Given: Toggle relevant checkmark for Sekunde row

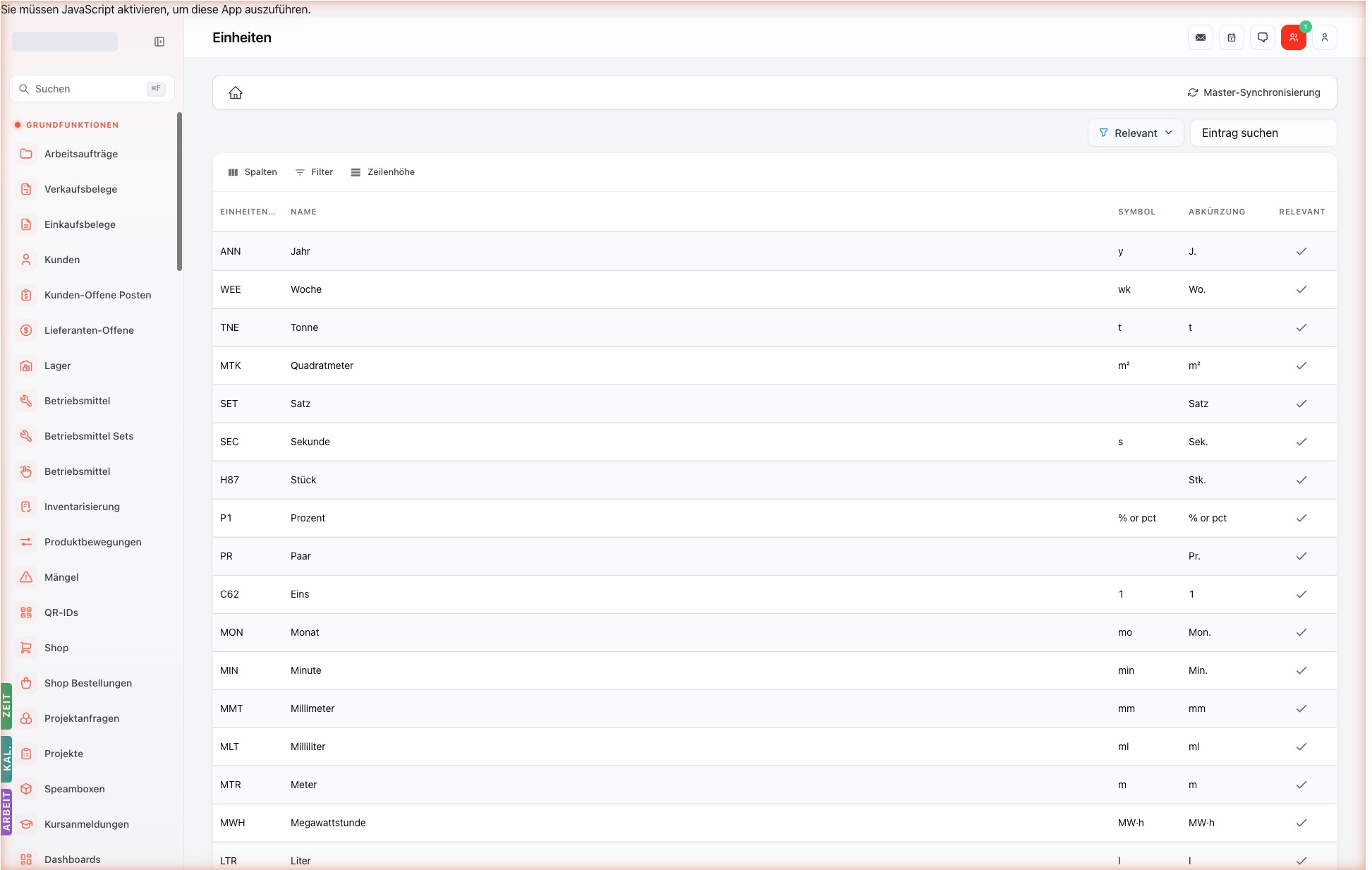Looking at the screenshot, I should (x=1301, y=442).
